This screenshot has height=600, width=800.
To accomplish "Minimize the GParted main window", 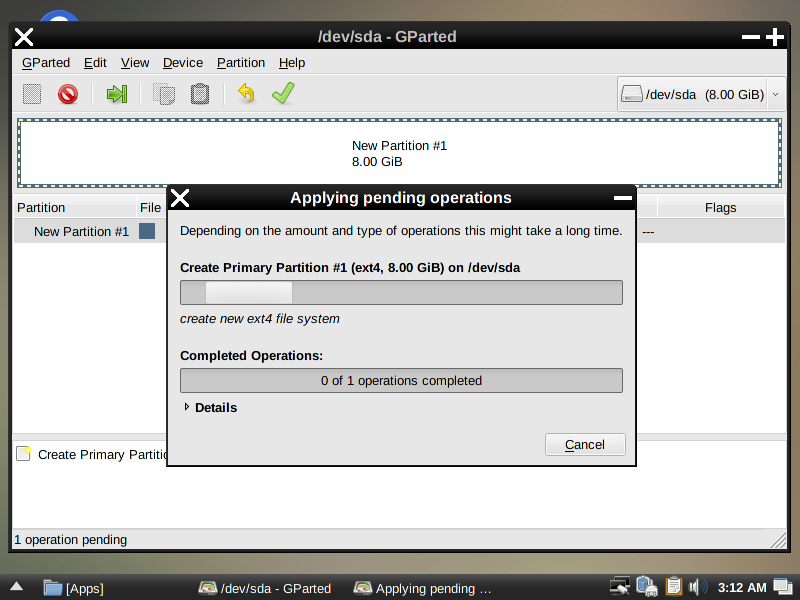I will point(751,37).
